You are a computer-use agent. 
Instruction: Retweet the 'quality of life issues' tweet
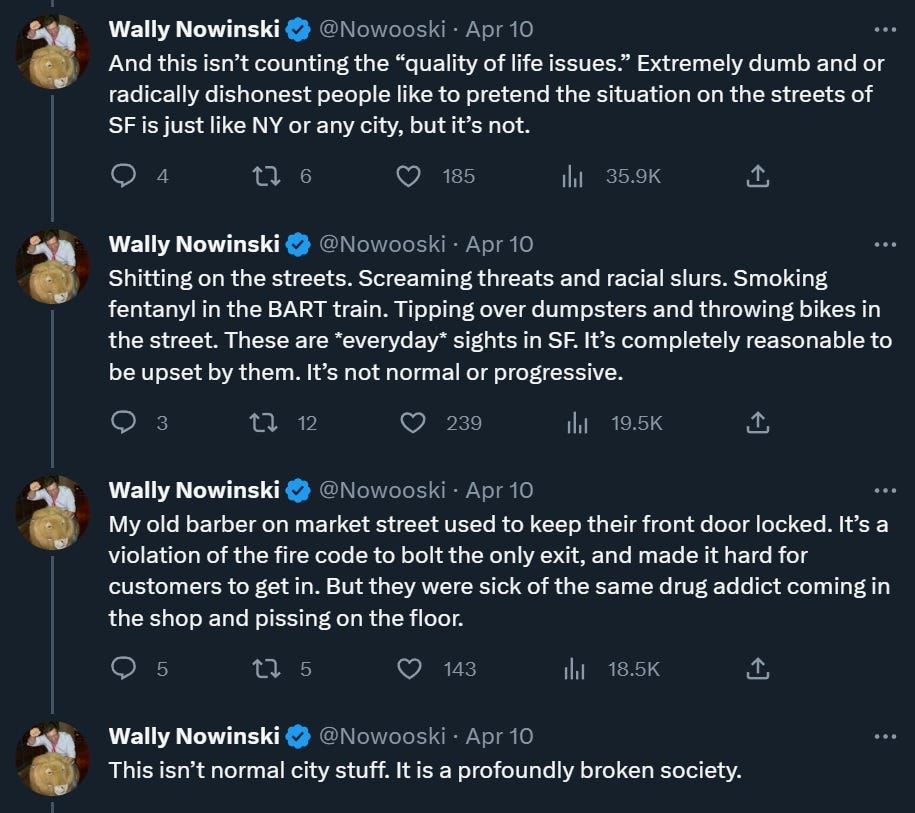pyautogui.click(x=264, y=176)
